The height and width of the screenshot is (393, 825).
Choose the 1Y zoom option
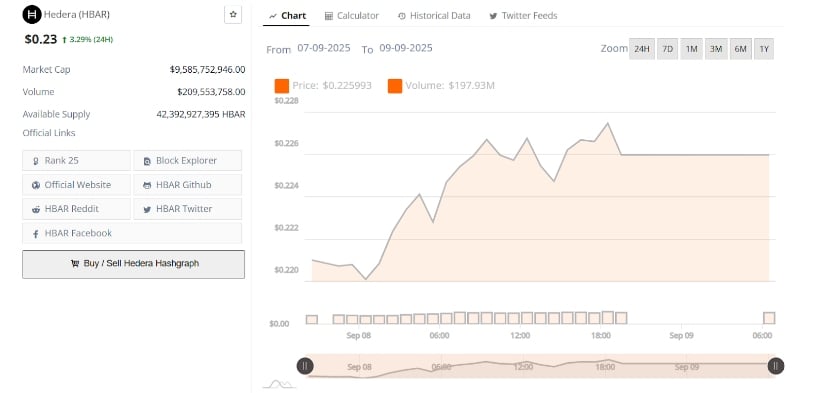pos(764,49)
